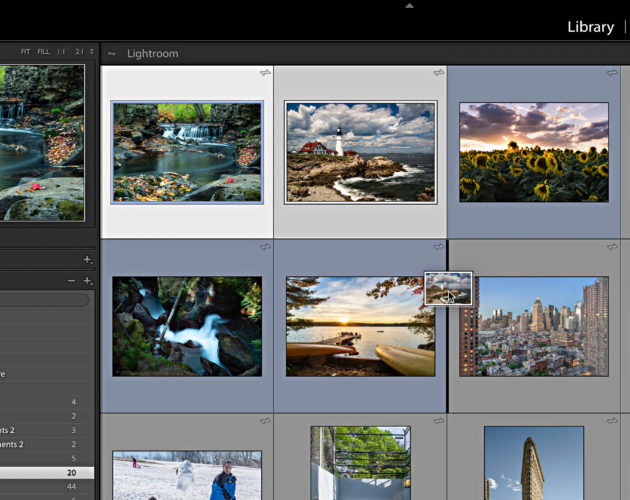This screenshot has width=630, height=500.
Task: Click arrow badge on Flatiron building cell
Action: point(612,421)
